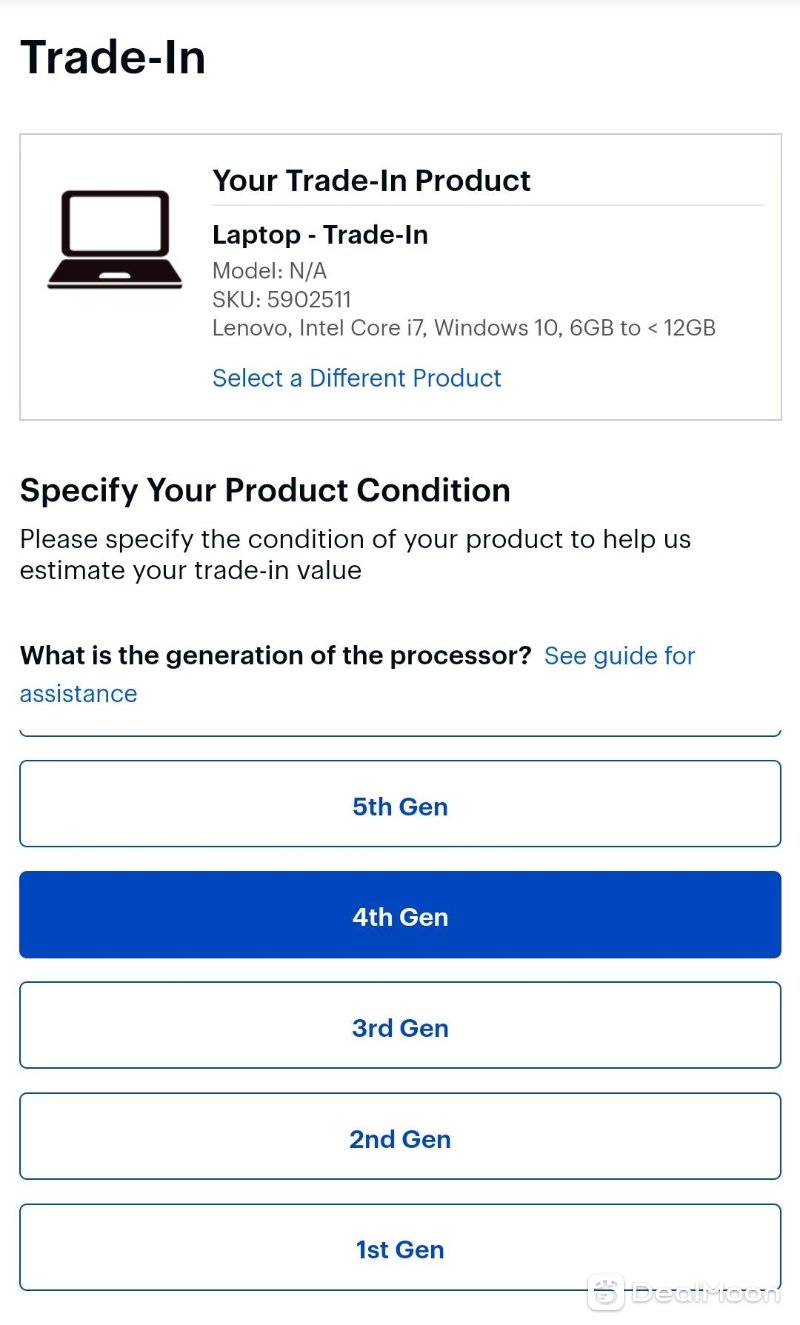Open the Select a Different Product link

coord(357,378)
